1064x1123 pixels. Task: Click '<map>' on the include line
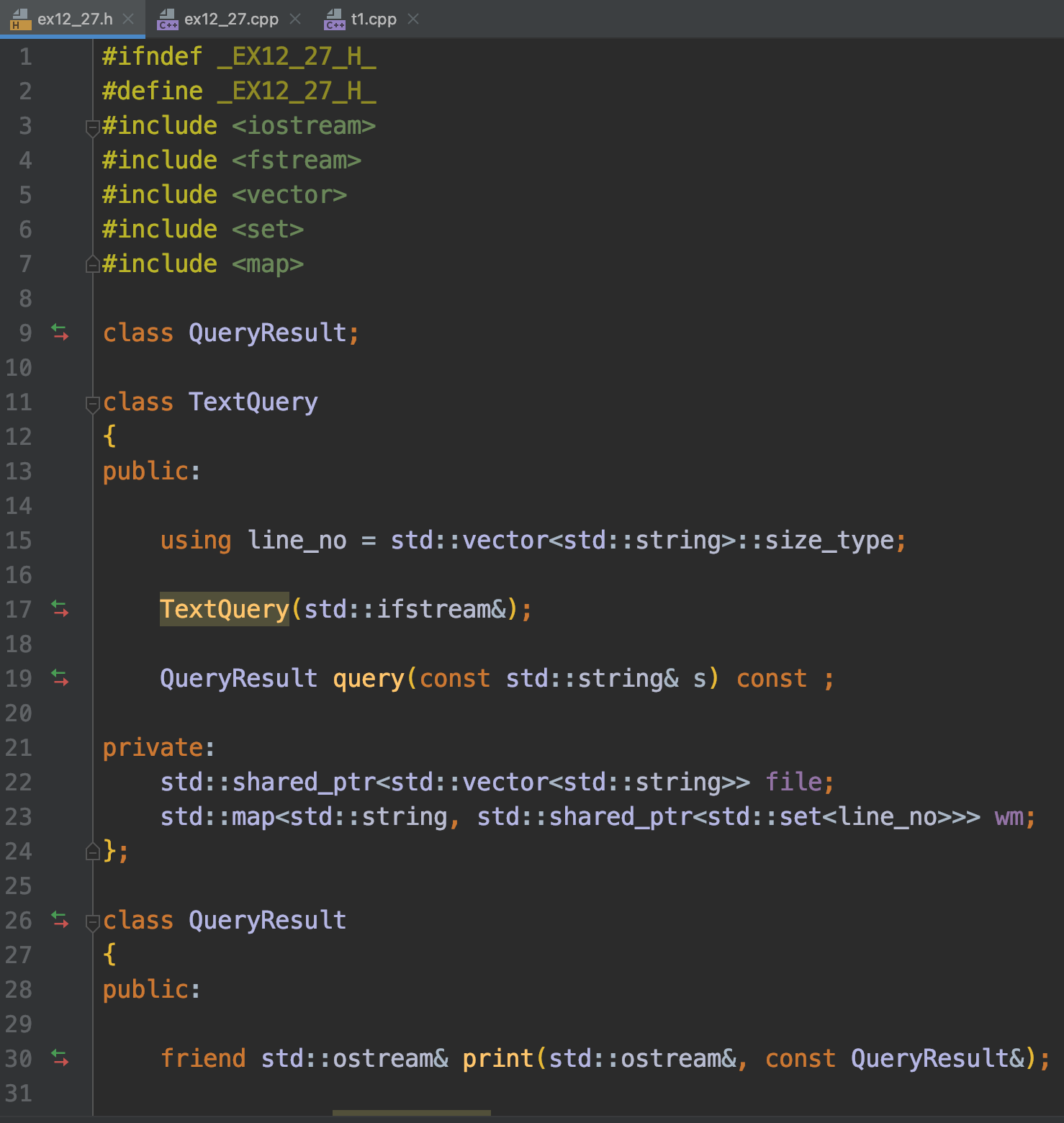[x=268, y=264]
